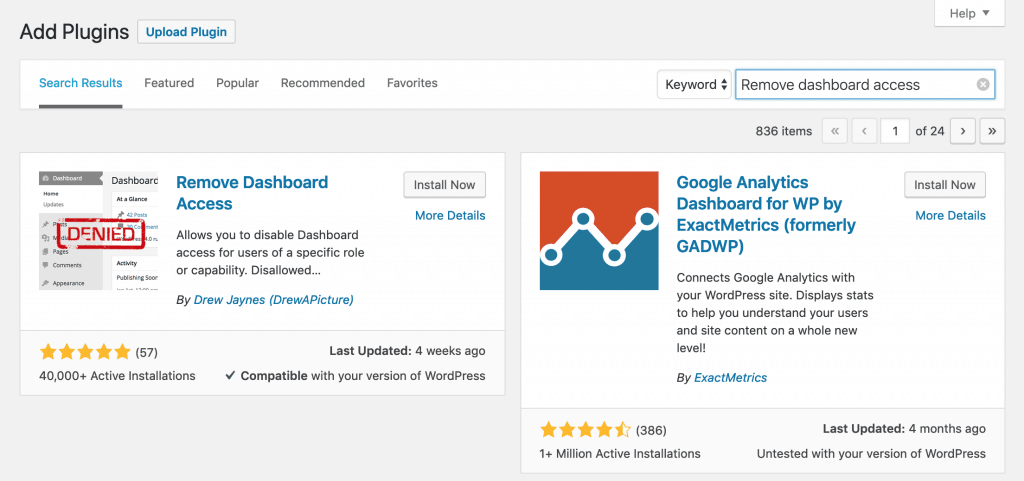Go to the next results page
The height and width of the screenshot is (481, 1024).
[963, 131]
